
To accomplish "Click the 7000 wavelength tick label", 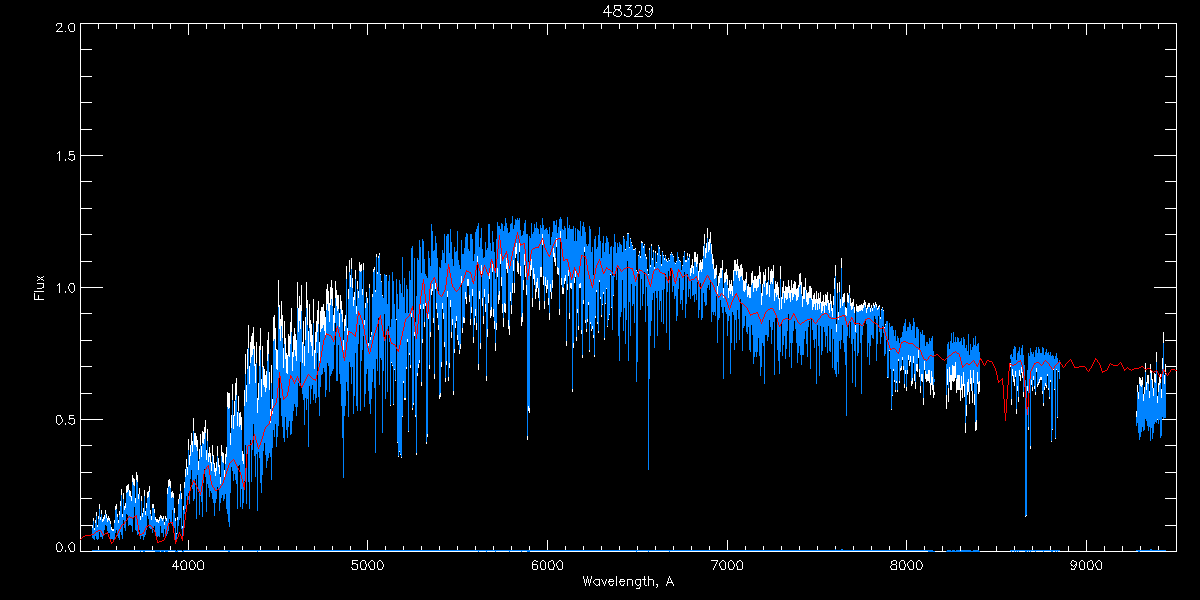I will pyautogui.click(x=727, y=565).
